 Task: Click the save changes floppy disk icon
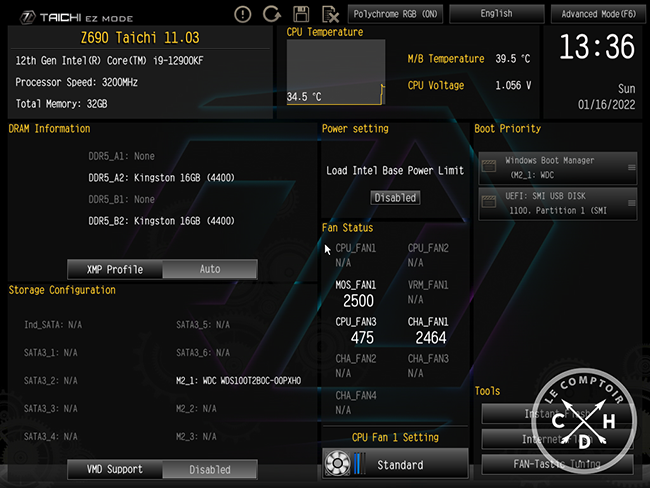tap(300, 14)
